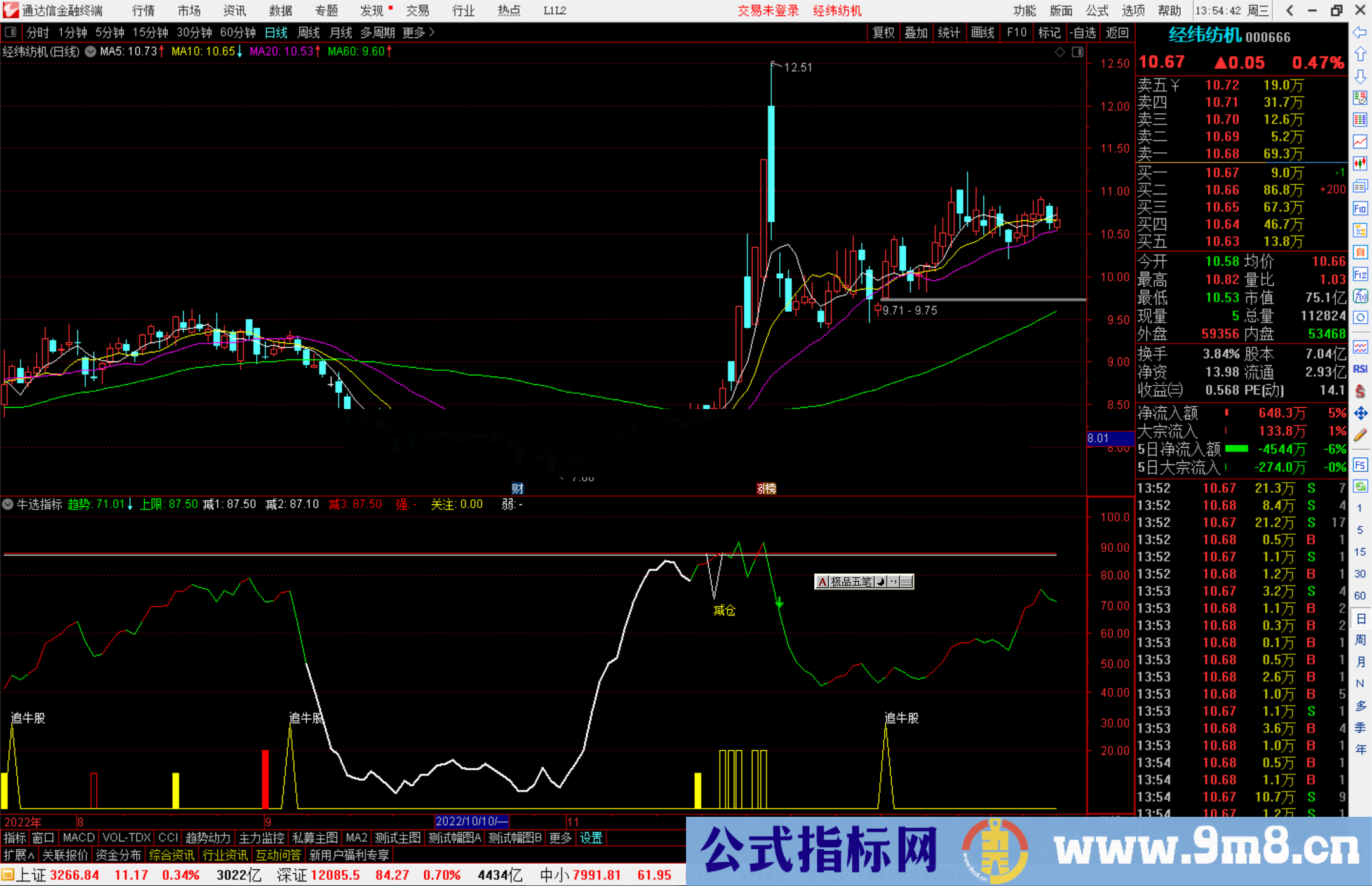Expand the 多周期 view selector
The image size is (1372, 886).
pos(378,32)
